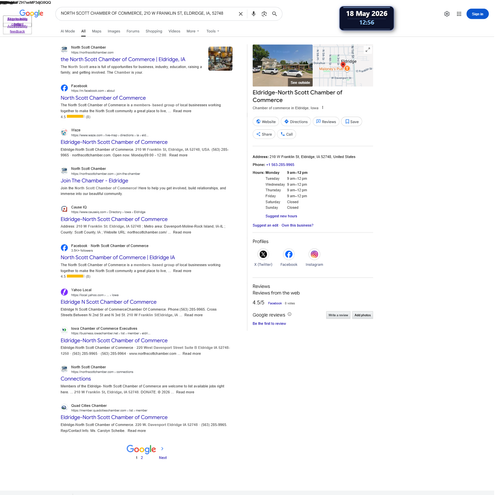Open the 'Join The Chamber - Eldridge' result

(x=94, y=181)
